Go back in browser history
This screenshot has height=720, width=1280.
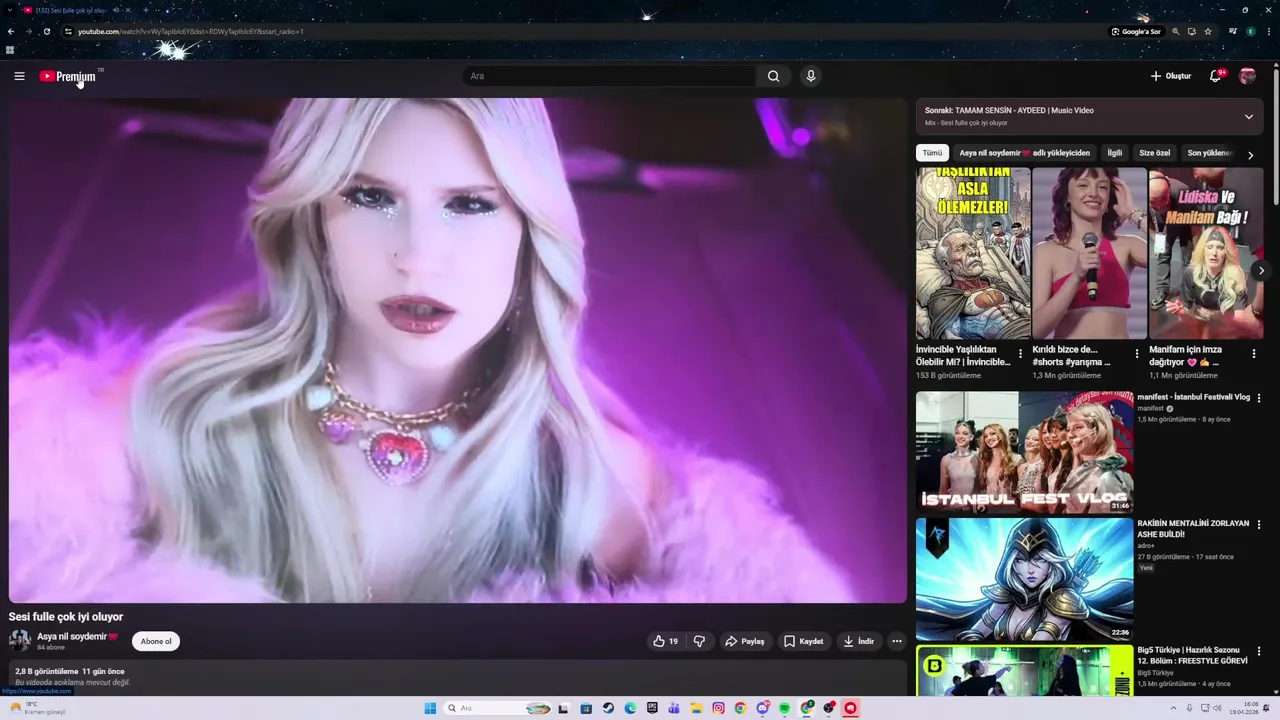pos(11,31)
